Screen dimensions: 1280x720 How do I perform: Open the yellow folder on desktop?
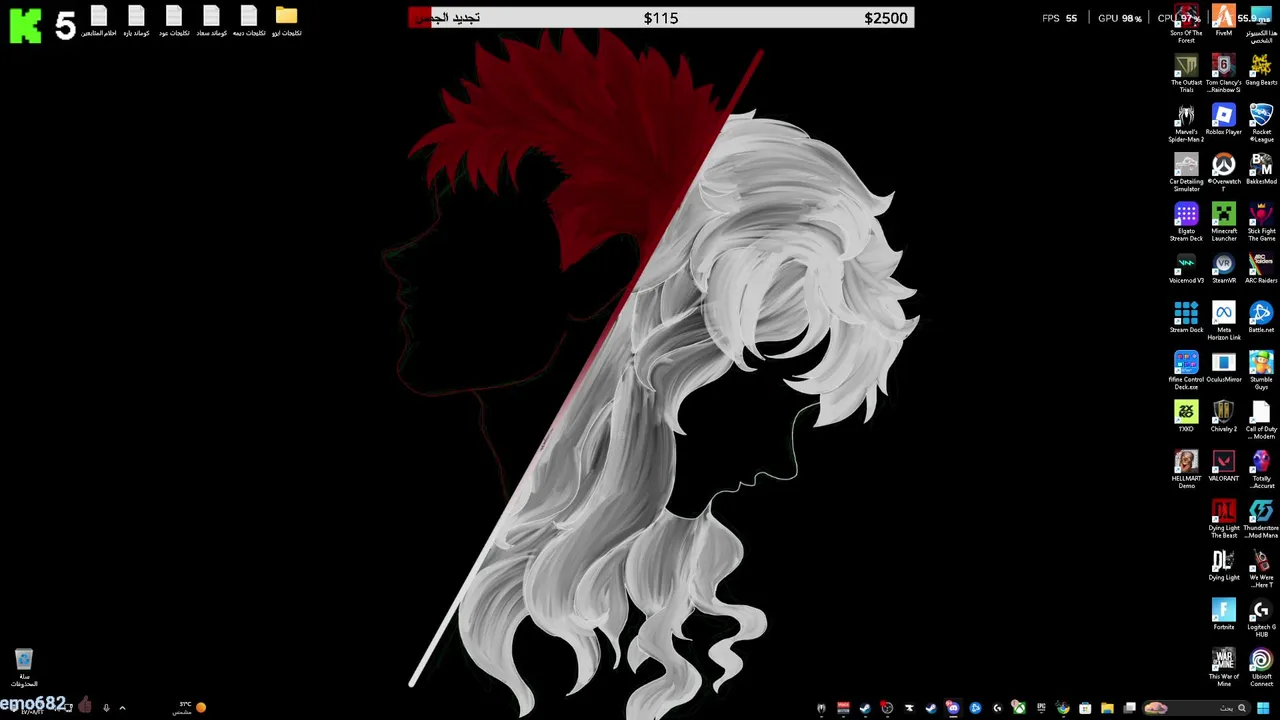click(286, 21)
